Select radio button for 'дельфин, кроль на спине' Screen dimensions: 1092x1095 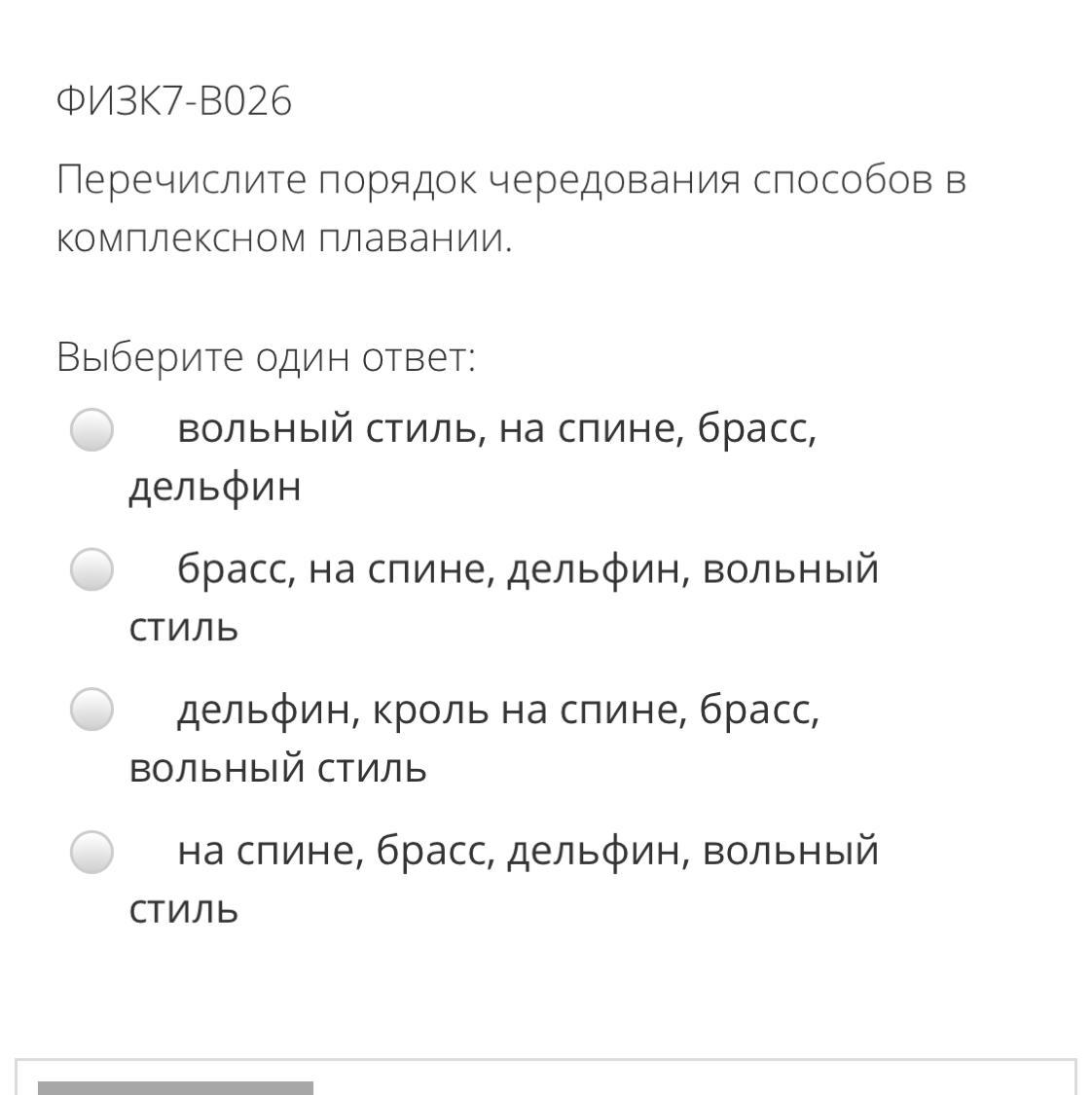(x=91, y=709)
